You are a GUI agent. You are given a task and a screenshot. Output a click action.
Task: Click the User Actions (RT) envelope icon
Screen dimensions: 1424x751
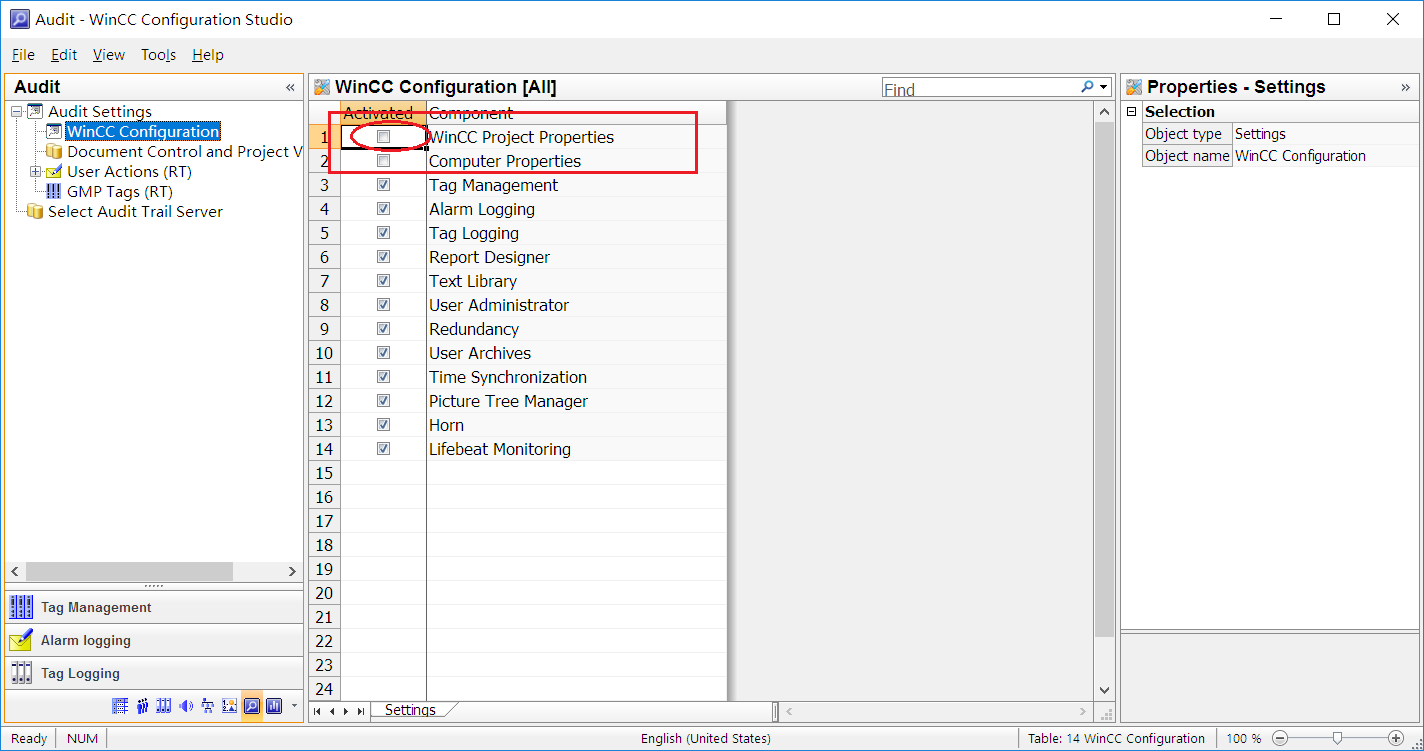click(x=54, y=171)
